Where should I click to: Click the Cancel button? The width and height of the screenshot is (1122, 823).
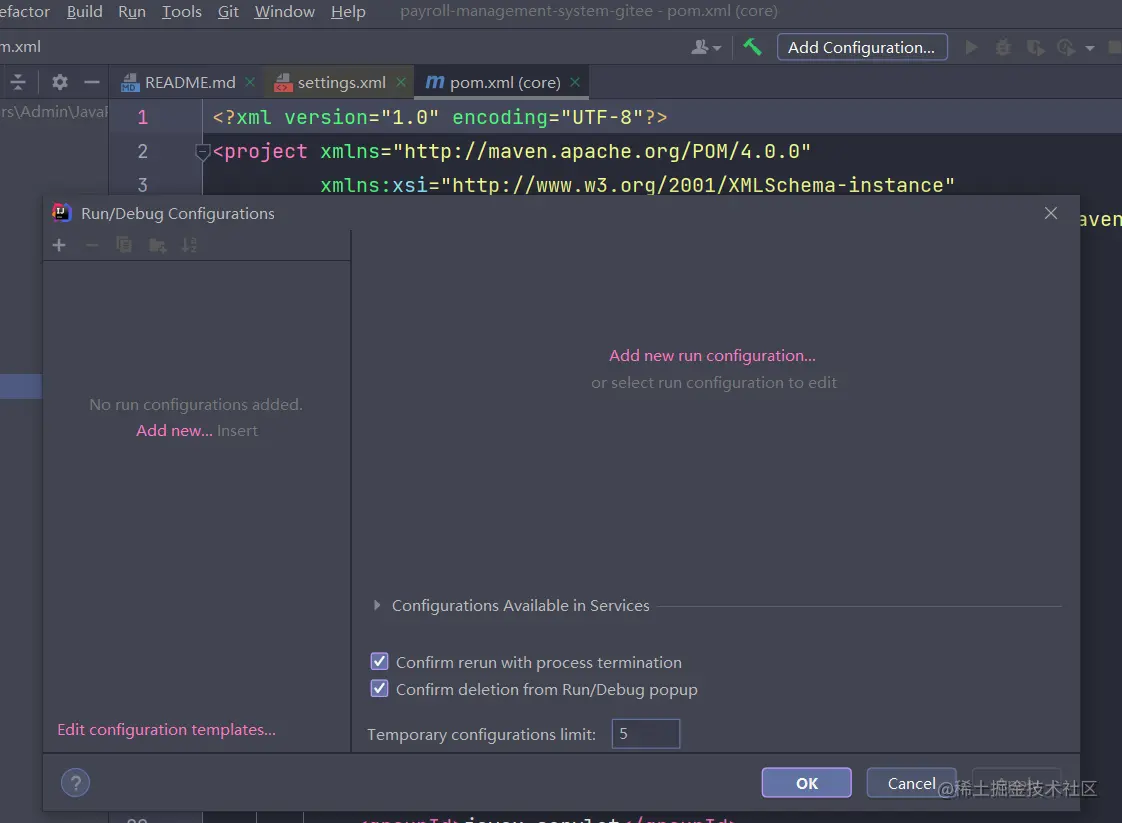click(911, 783)
